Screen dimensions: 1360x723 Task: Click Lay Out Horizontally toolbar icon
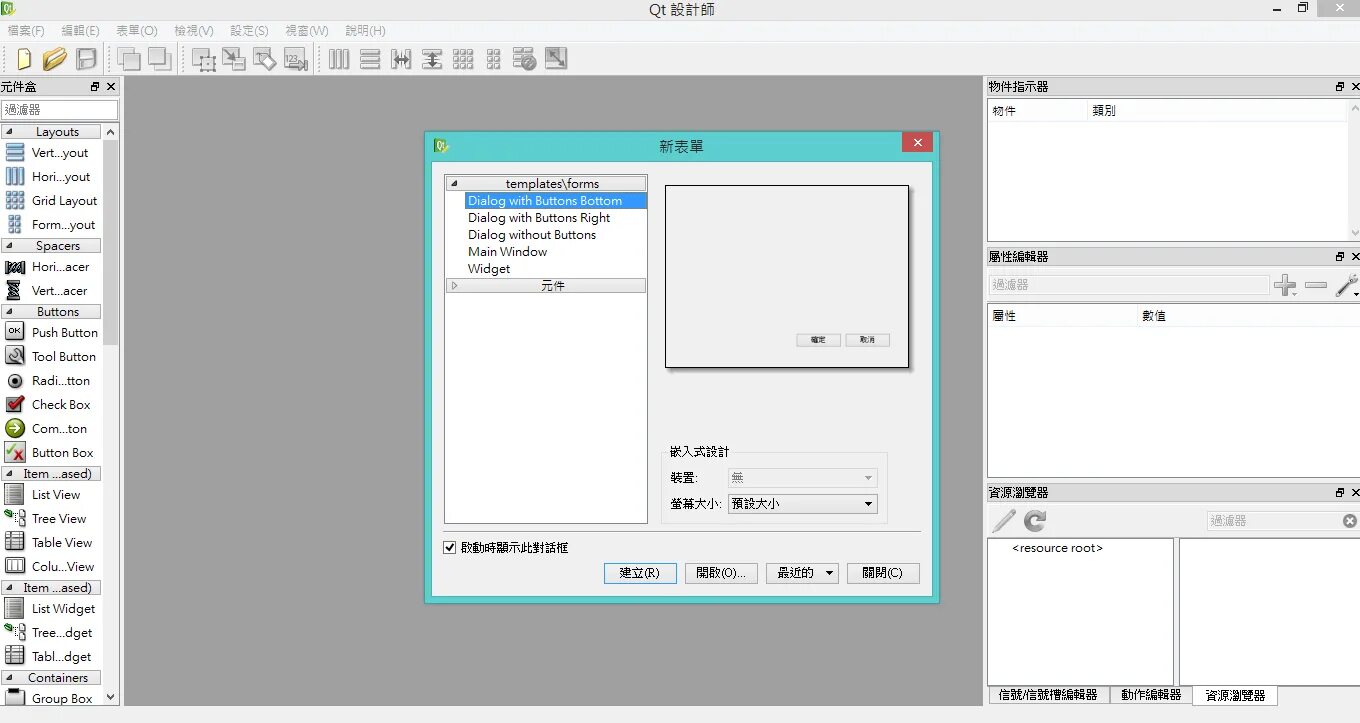click(340, 59)
